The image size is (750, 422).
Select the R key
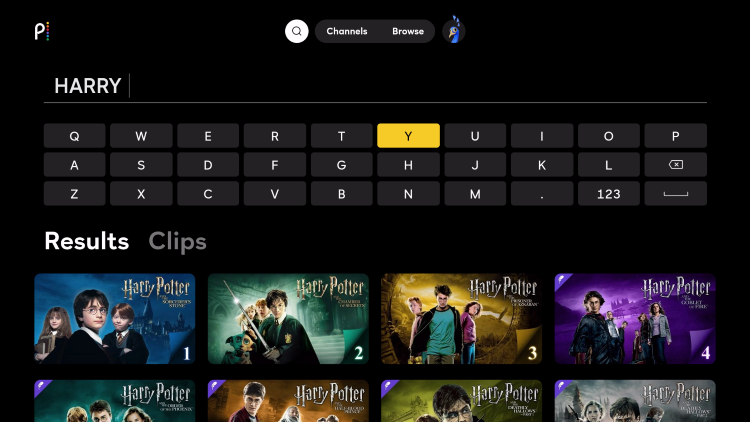(275, 136)
